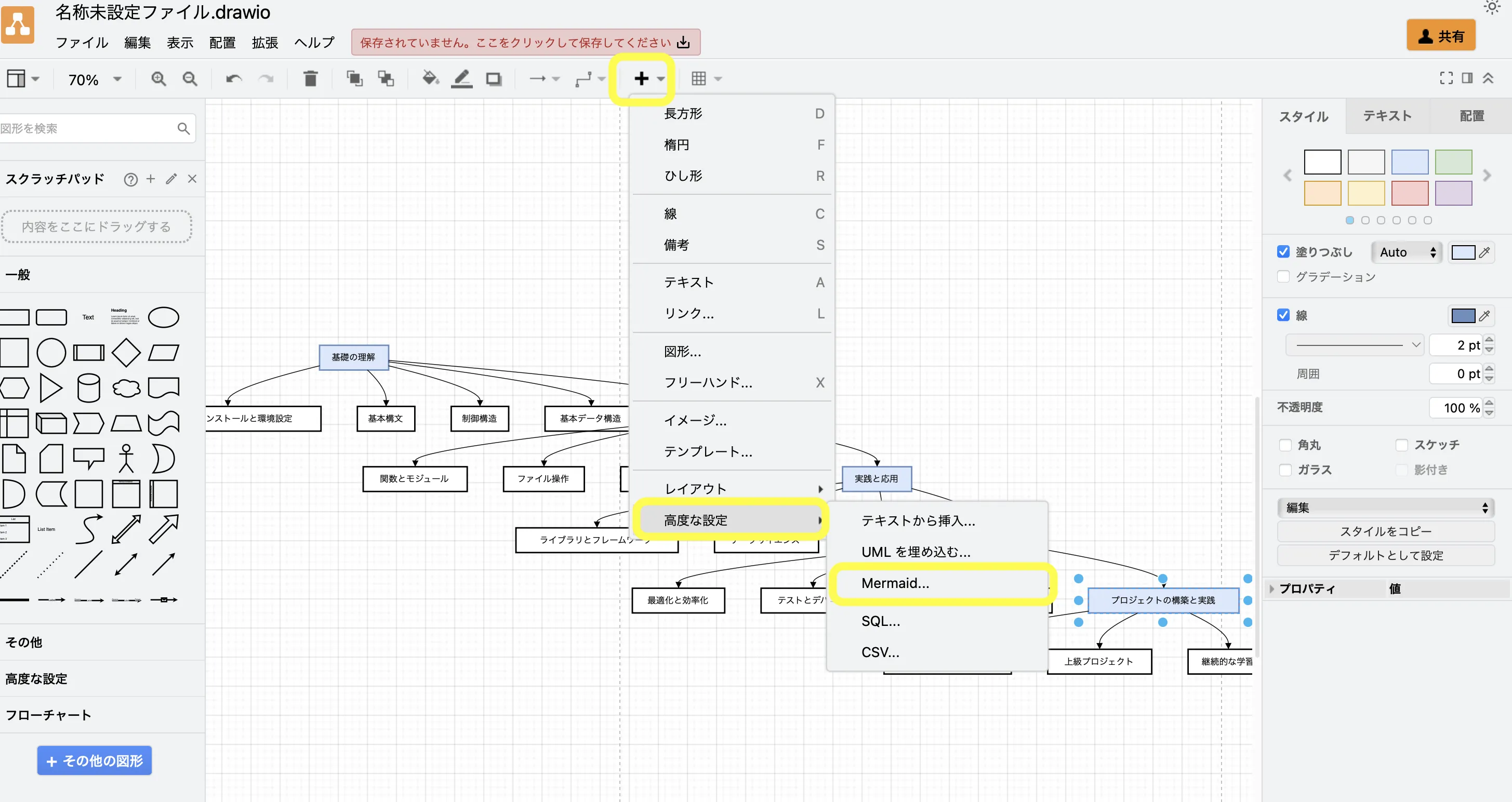Open line color pencil tool
This screenshot has height=802, width=1512.
click(x=462, y=78)
